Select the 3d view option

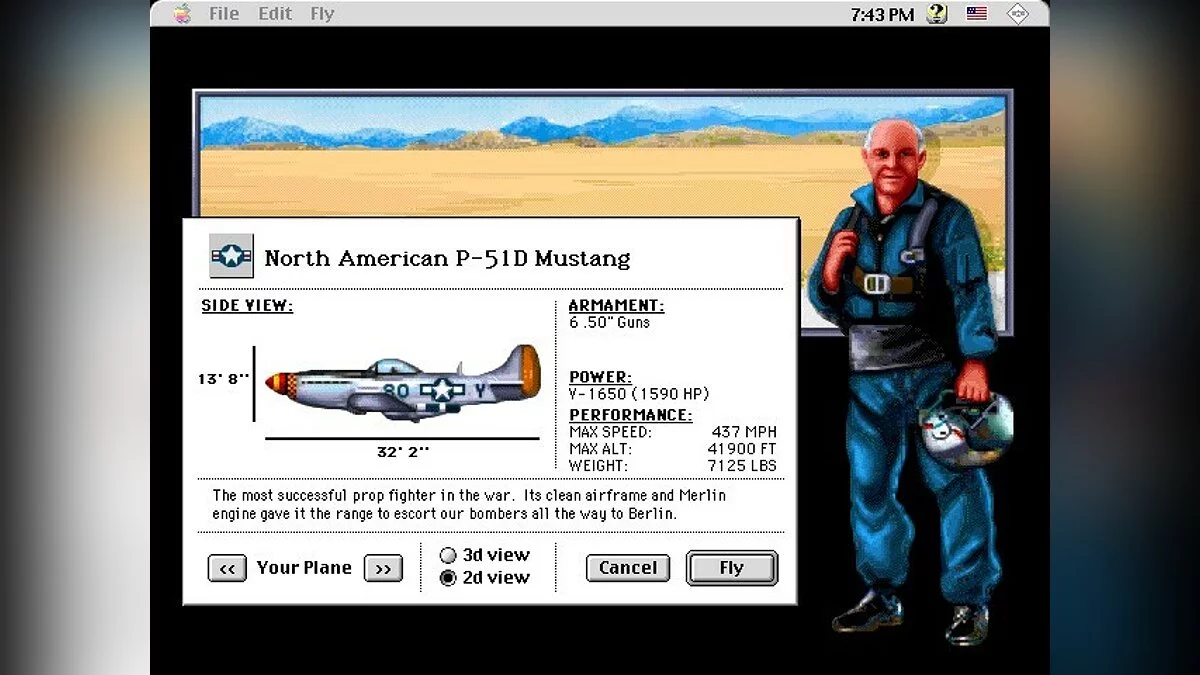(449, 554)
